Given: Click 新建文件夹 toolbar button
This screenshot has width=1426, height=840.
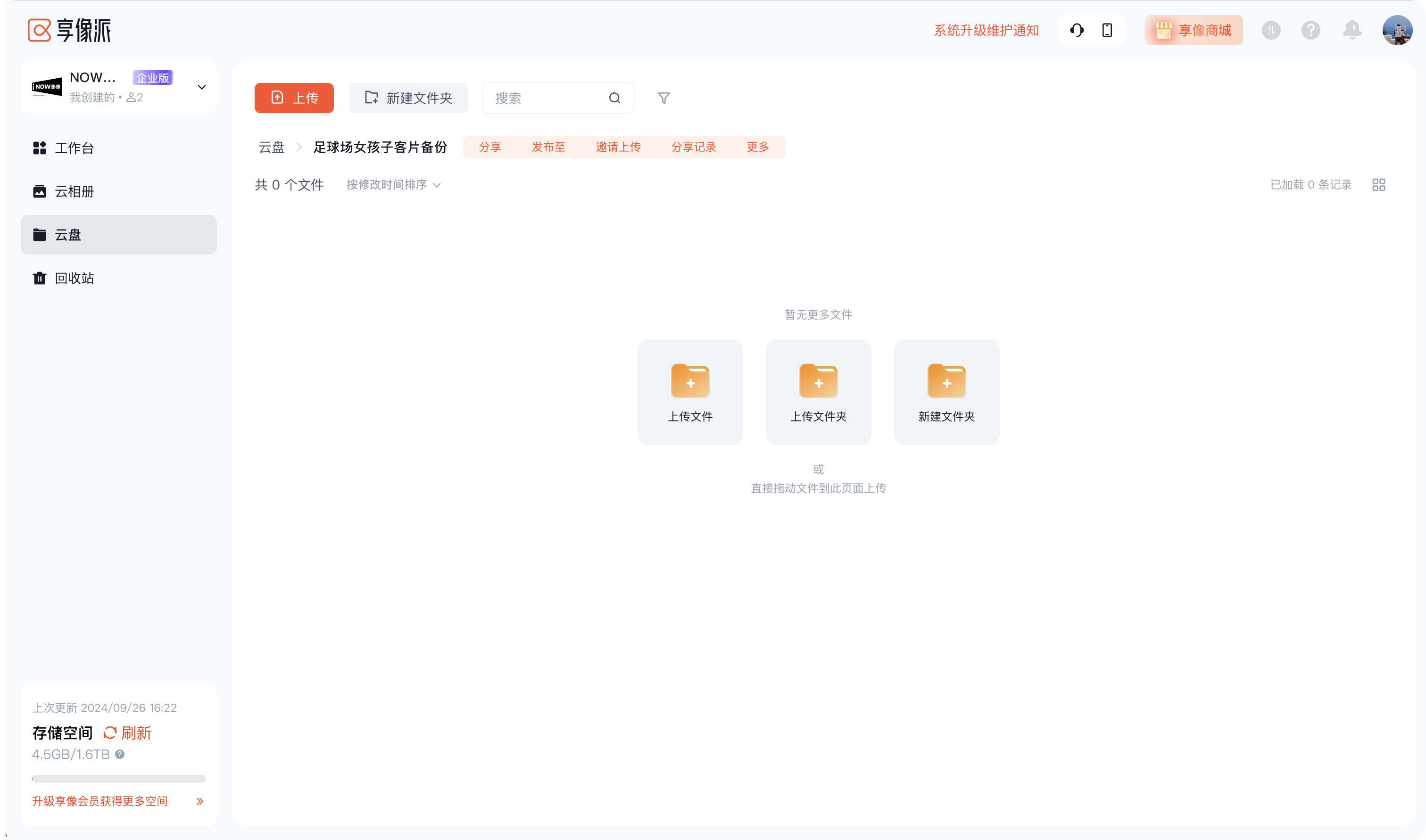Looking at the screenshot, I should pos(408,98).
